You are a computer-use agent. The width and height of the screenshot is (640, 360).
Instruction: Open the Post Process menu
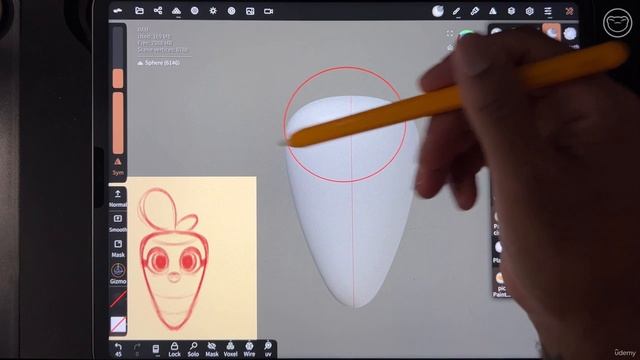point(231,11)
